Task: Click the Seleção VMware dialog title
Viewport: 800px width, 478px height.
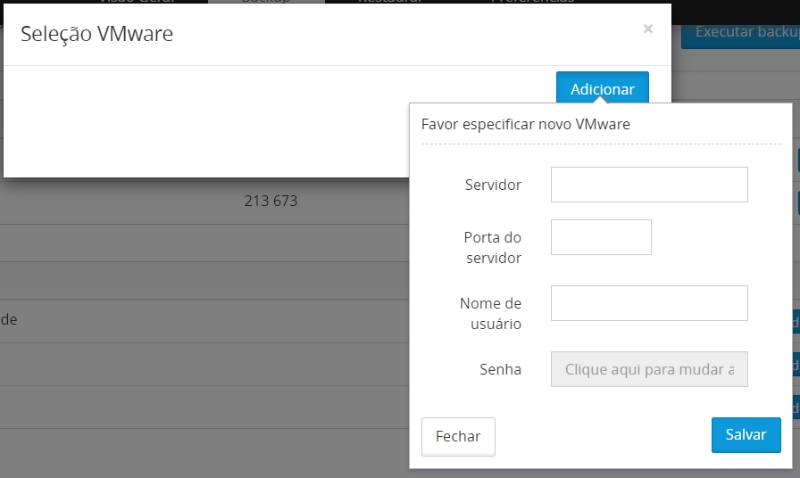Action: pyautogui.click(x=97, y=34)
